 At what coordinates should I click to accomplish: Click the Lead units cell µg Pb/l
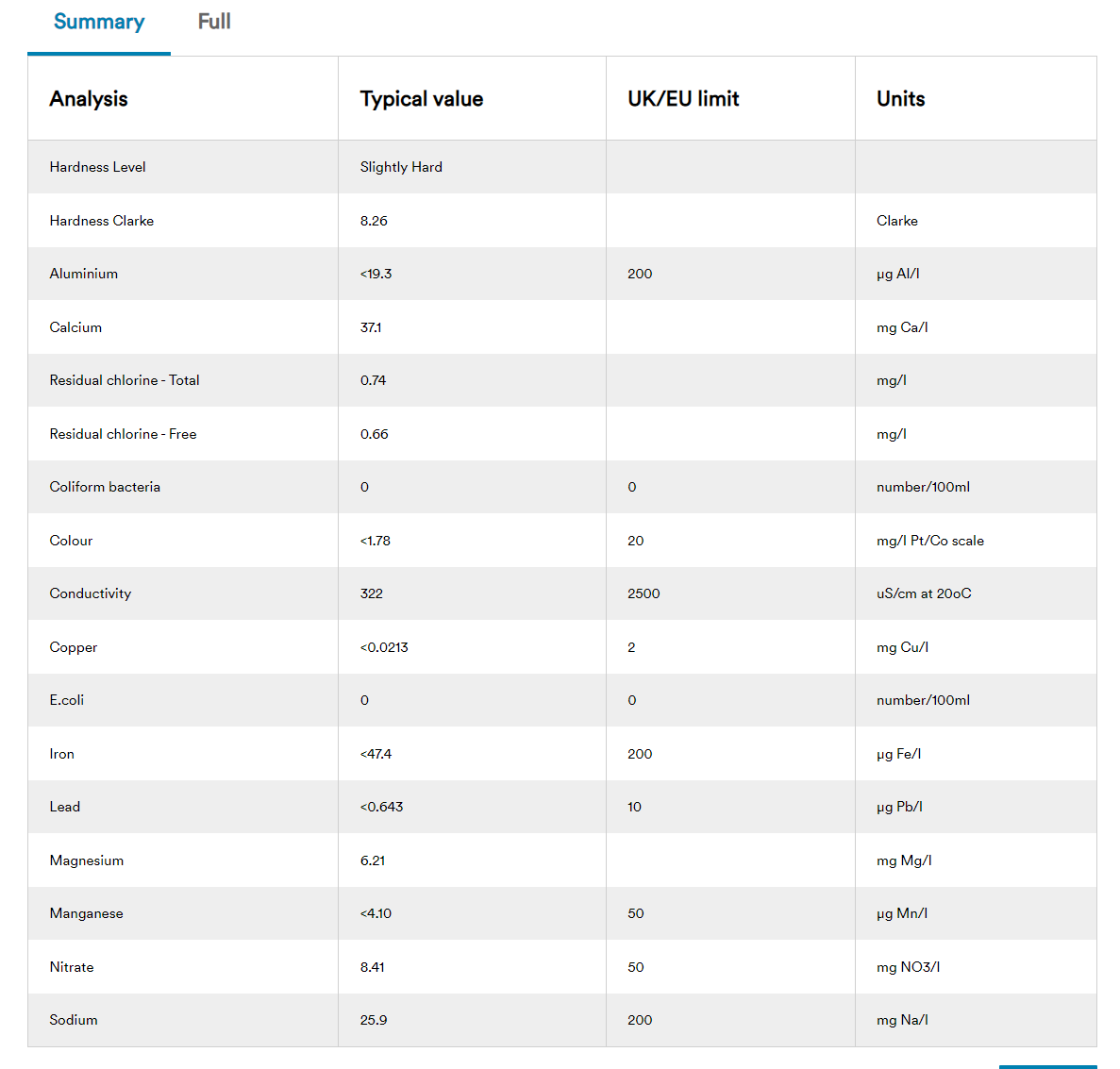[x=899, y=807]
